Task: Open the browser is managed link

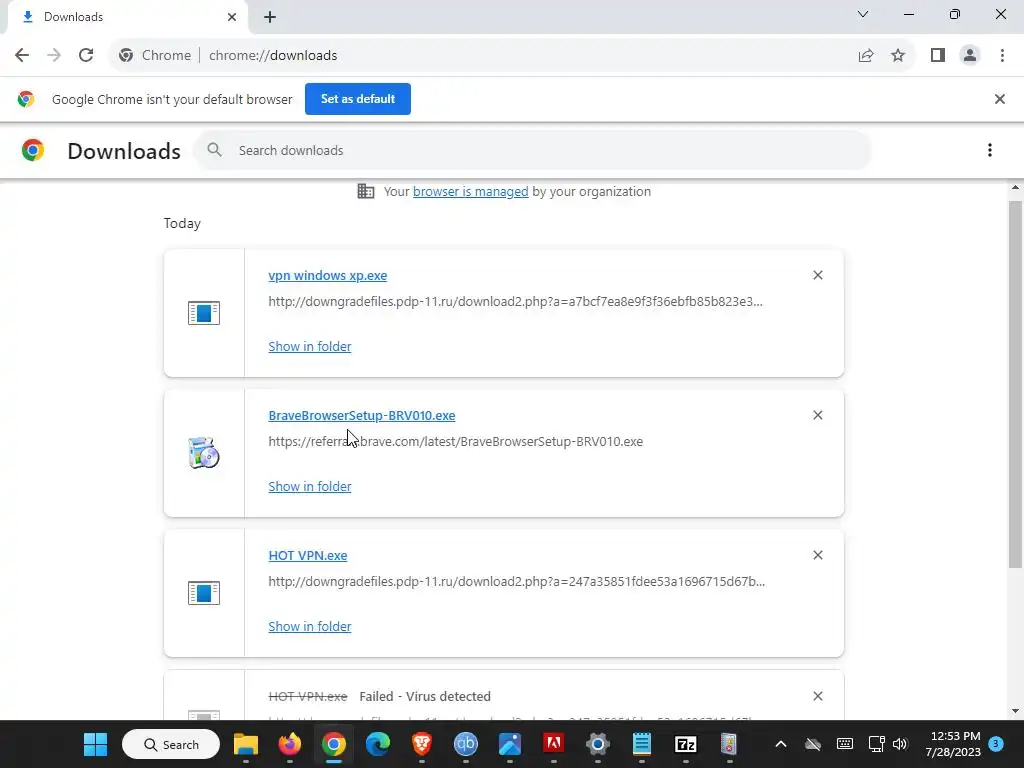Action: pyautogui.click(x=470, y=192)
